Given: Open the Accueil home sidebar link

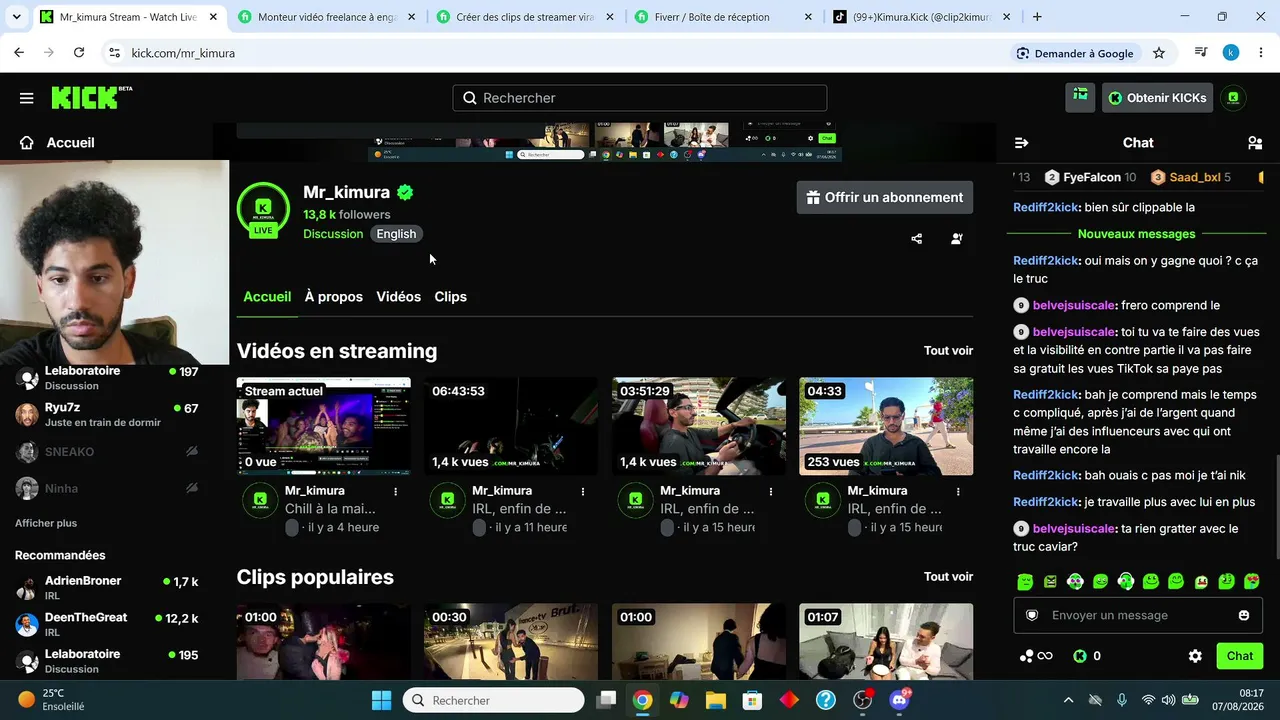Looking at the screenshot, I should (57, 143).
